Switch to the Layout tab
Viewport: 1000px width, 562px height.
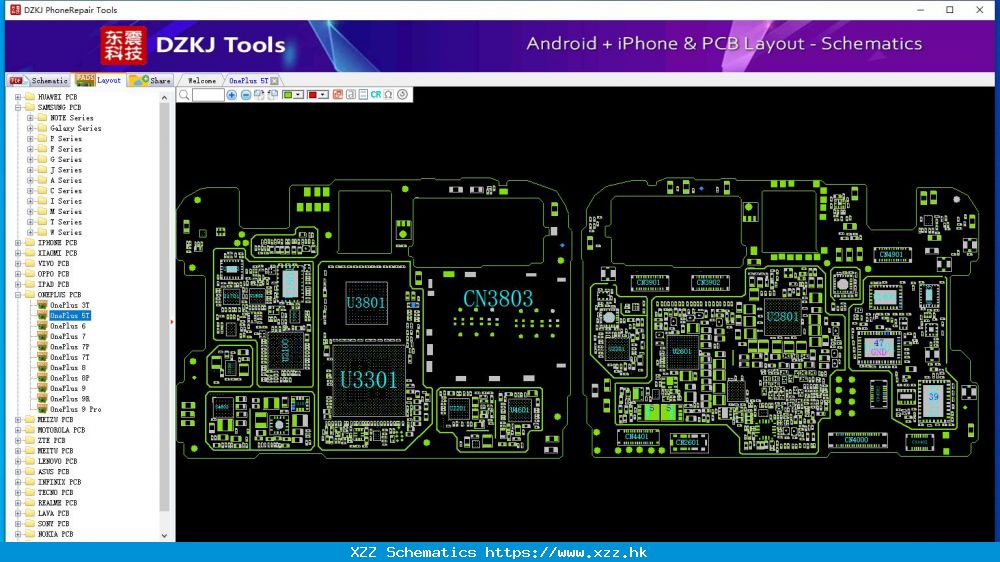tap(98, 80)
